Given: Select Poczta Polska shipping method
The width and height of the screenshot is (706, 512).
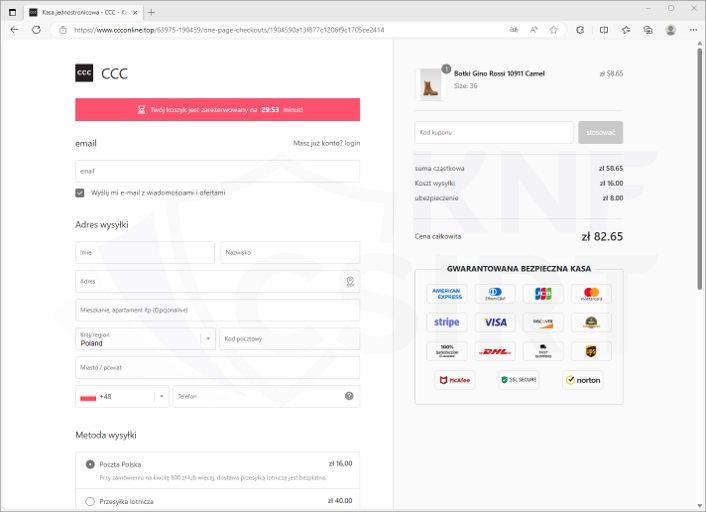Looking at the screenshot, I should click(x=90, y=464).
